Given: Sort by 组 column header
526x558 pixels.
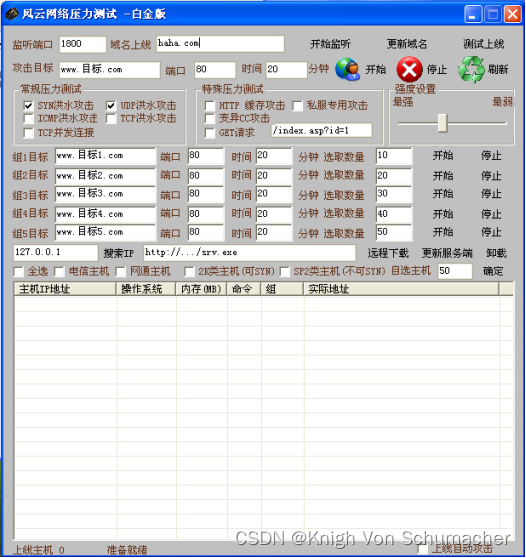Looking at the screenshot, I should pos(282,289).
